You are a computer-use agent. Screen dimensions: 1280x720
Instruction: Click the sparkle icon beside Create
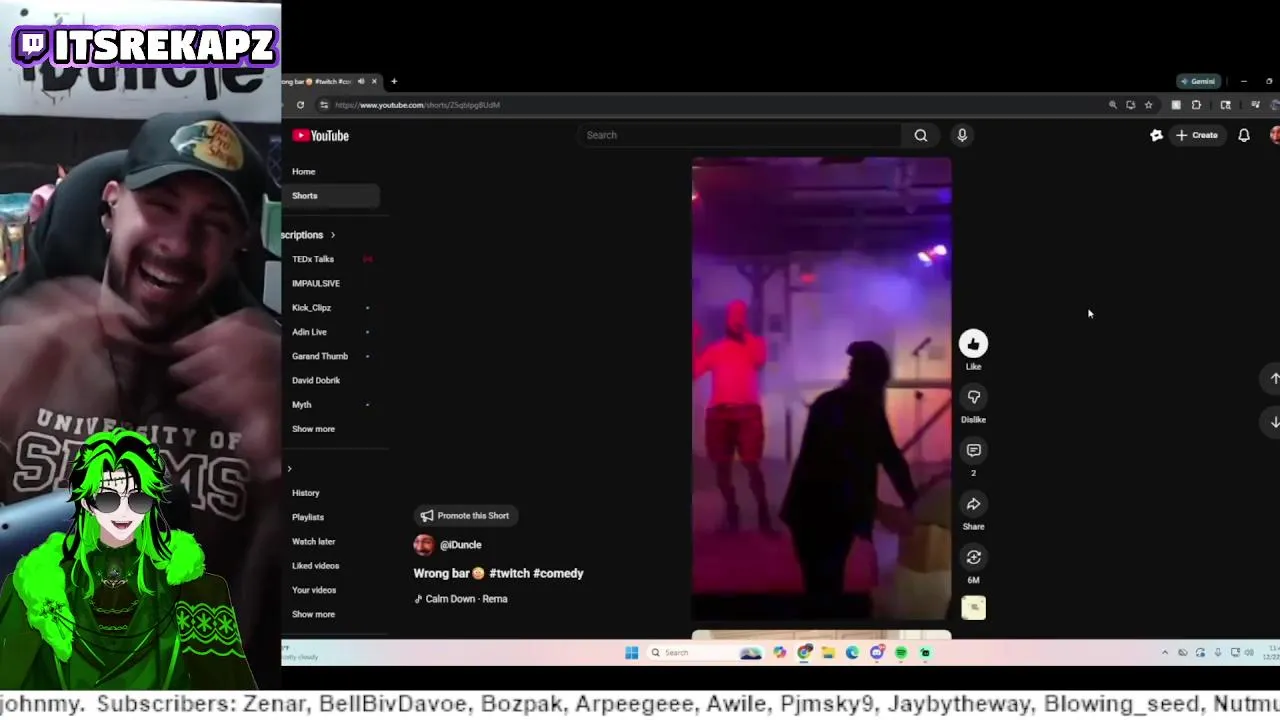tap(1156, 135)
